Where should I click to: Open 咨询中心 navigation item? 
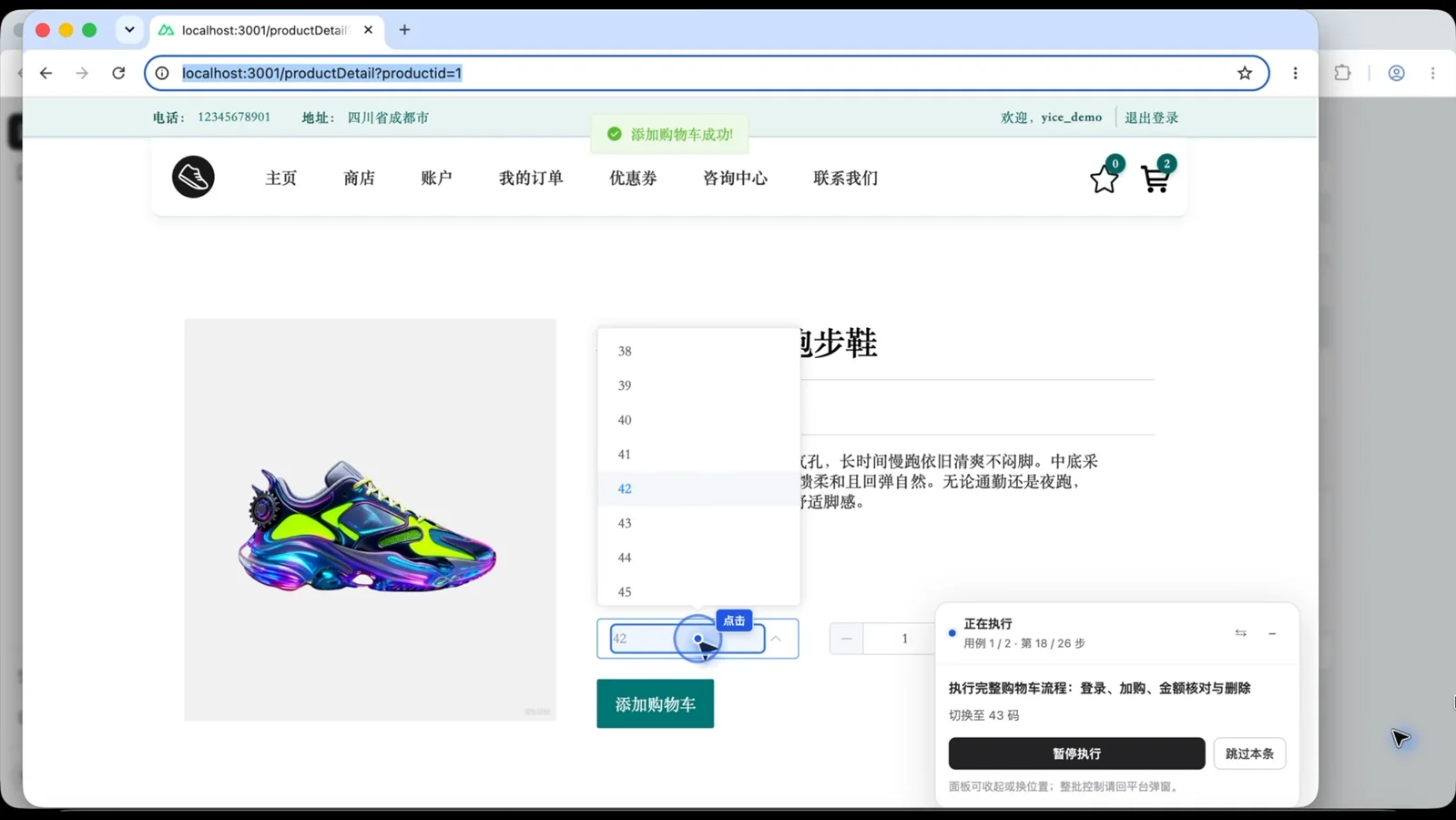coord(735,178)
